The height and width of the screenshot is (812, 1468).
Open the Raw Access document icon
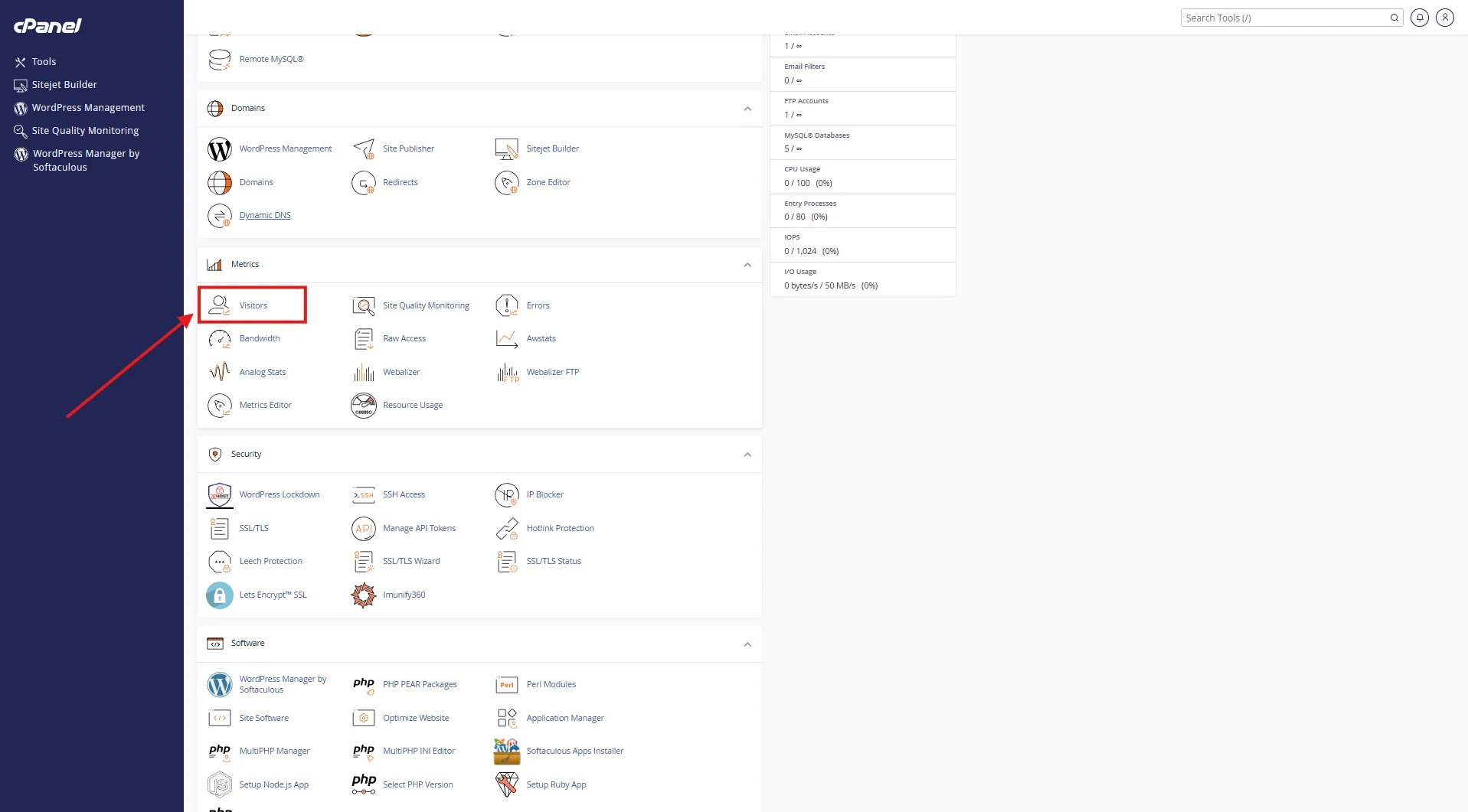coord(364,338)
